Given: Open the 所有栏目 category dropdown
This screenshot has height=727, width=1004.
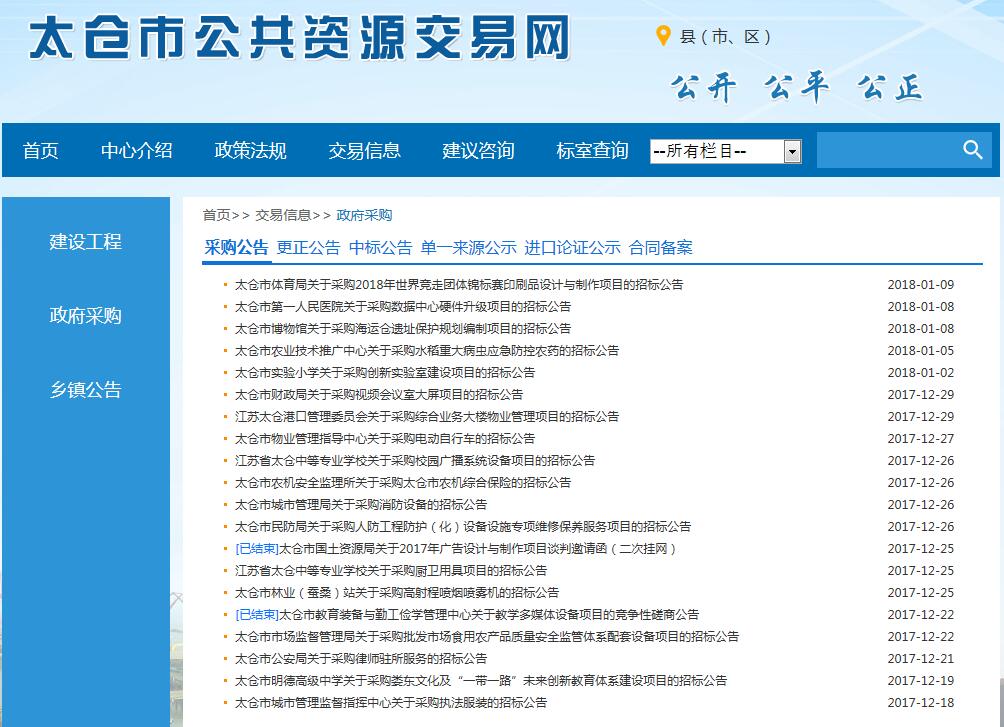Looking at the screenshot, I should point(716,151).
